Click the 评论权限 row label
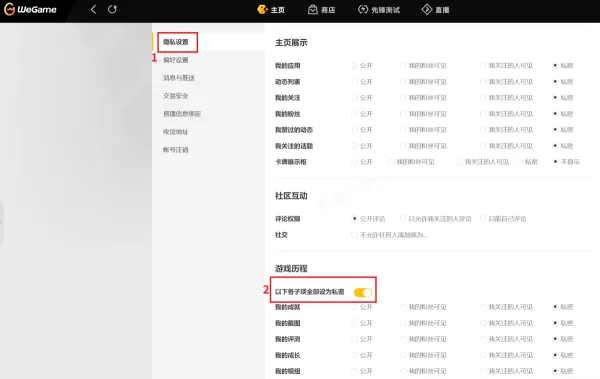Viewport: 600px width, 379px height. (287, 219)
